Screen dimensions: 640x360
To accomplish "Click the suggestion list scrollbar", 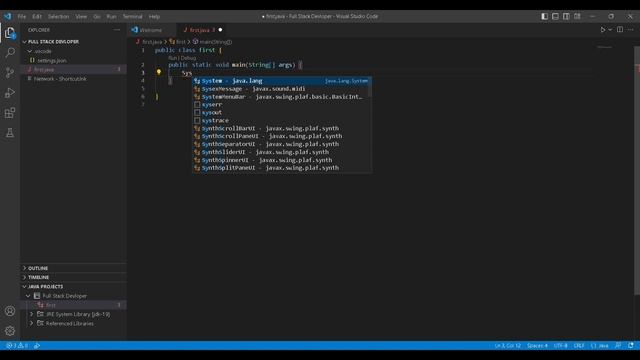I will click(x=370, y=87).
